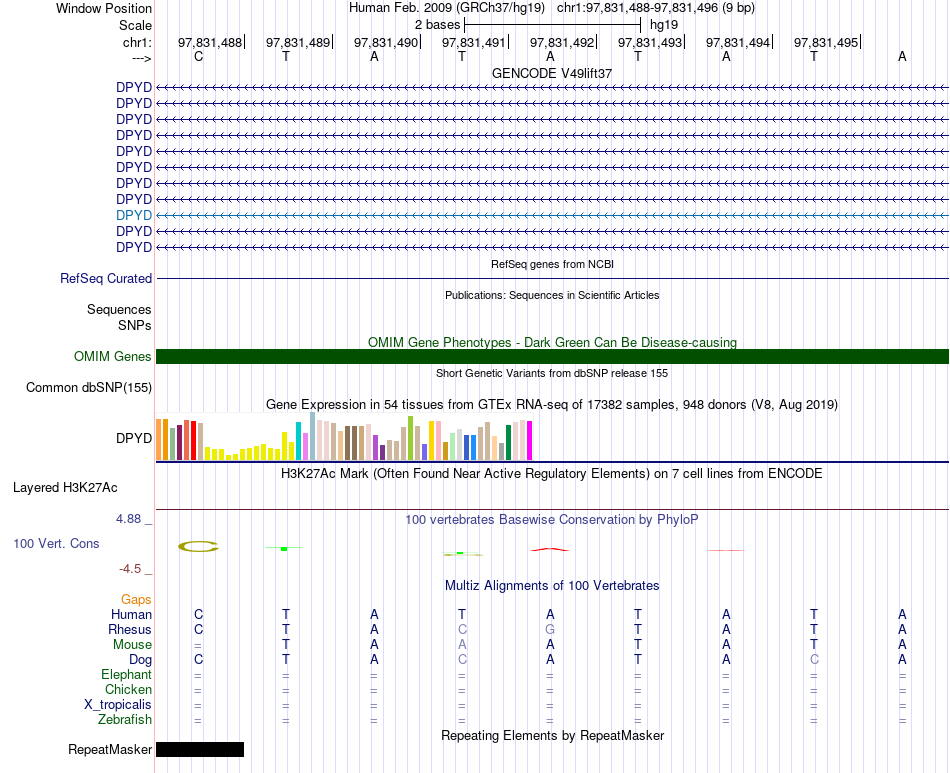
Task: Click the 'Mouse' species label
Action: tap(132, 645)
